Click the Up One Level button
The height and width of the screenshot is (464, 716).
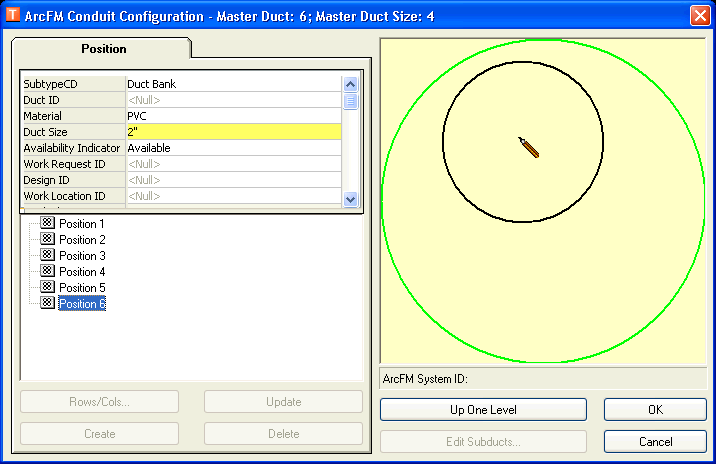click(x=483, y=410)
